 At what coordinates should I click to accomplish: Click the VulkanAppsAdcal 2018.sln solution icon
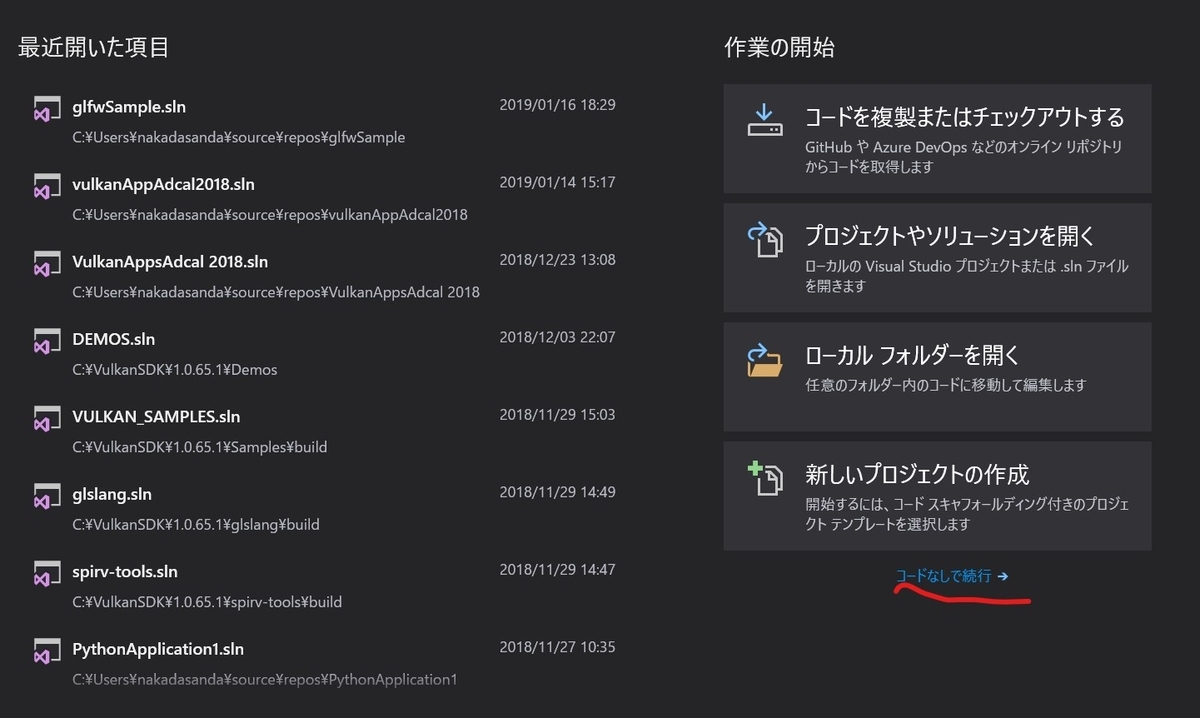click(x=47, y=263)
